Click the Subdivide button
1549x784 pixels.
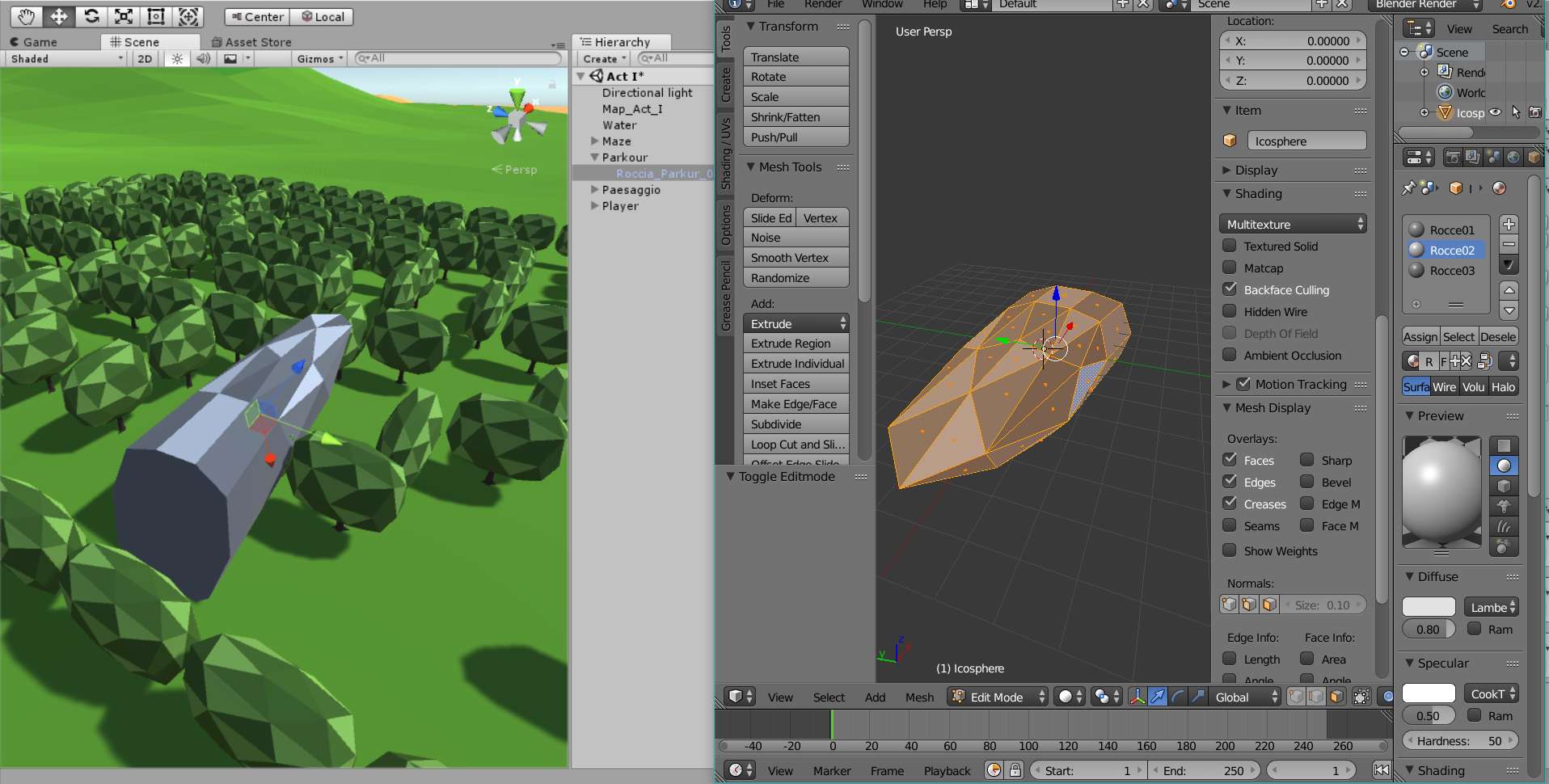click(796, 424)
